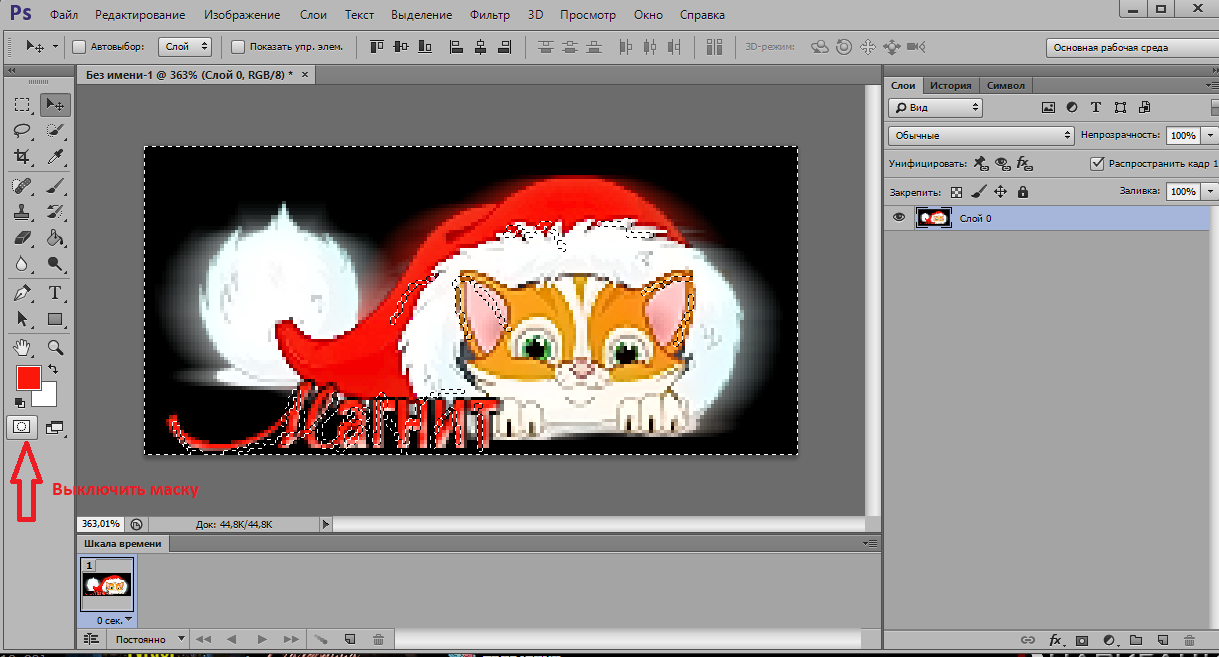Duplicate the selected frame in timeline
The width and height of the screenshot is (1219, 657).
pyautogui.click(x=350, y=639)
